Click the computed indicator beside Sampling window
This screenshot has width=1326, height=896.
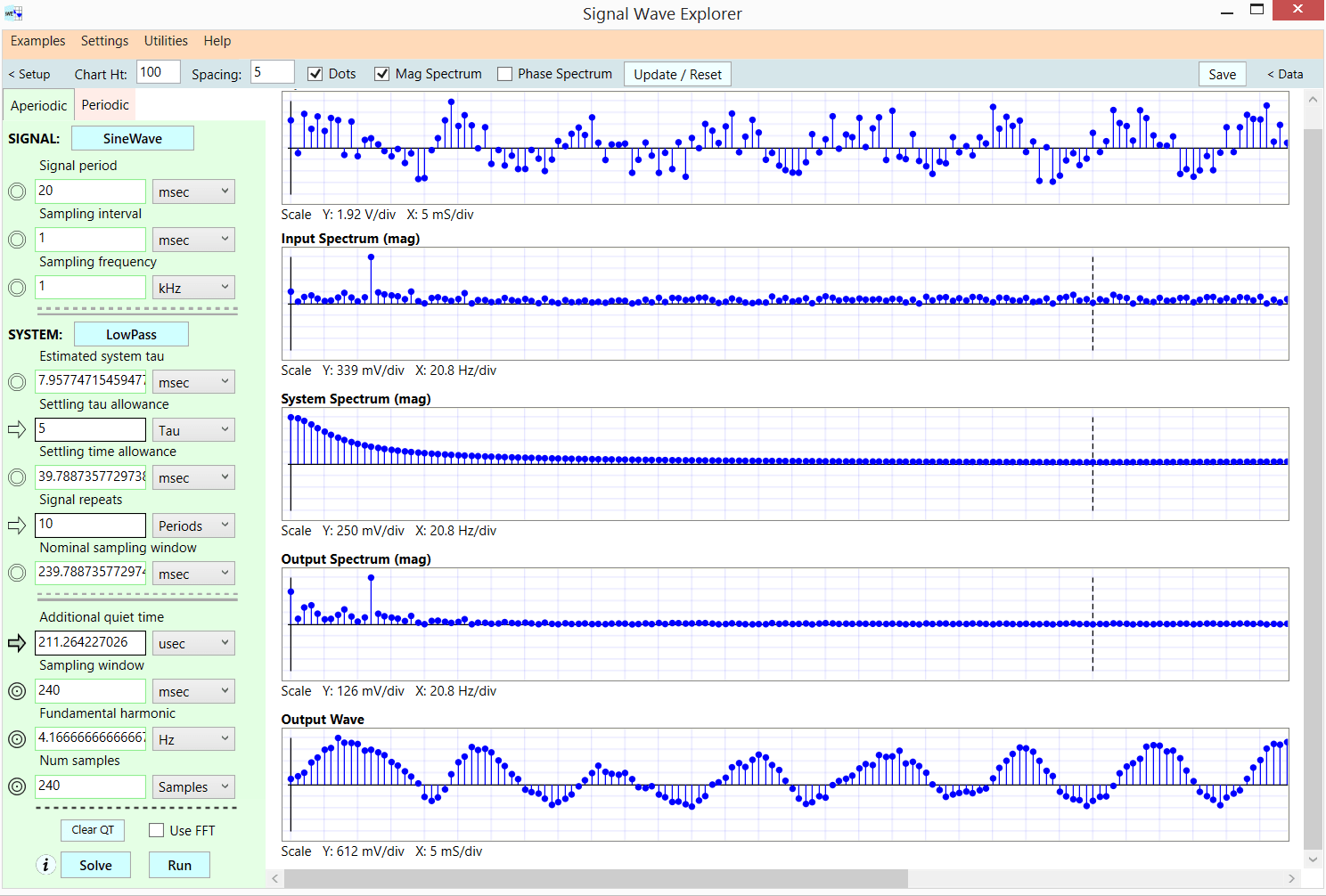click(16, 690)
